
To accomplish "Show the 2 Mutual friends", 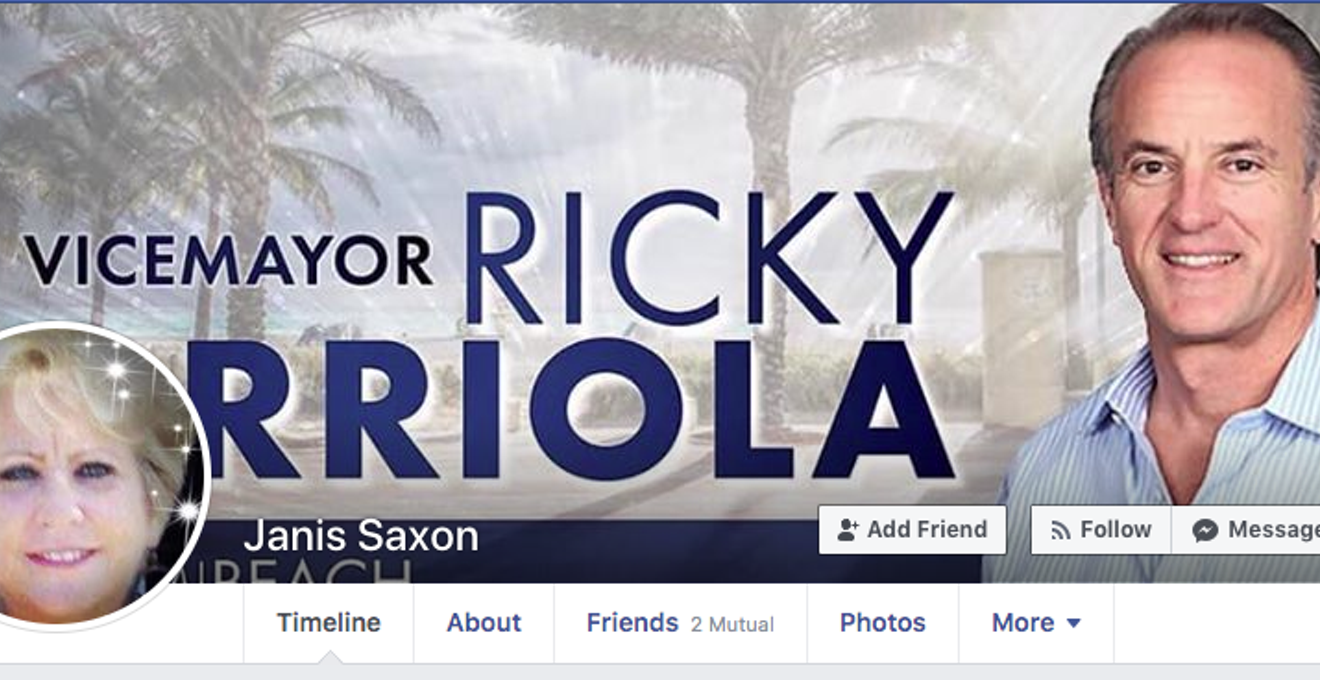I will tap(732, 625).
